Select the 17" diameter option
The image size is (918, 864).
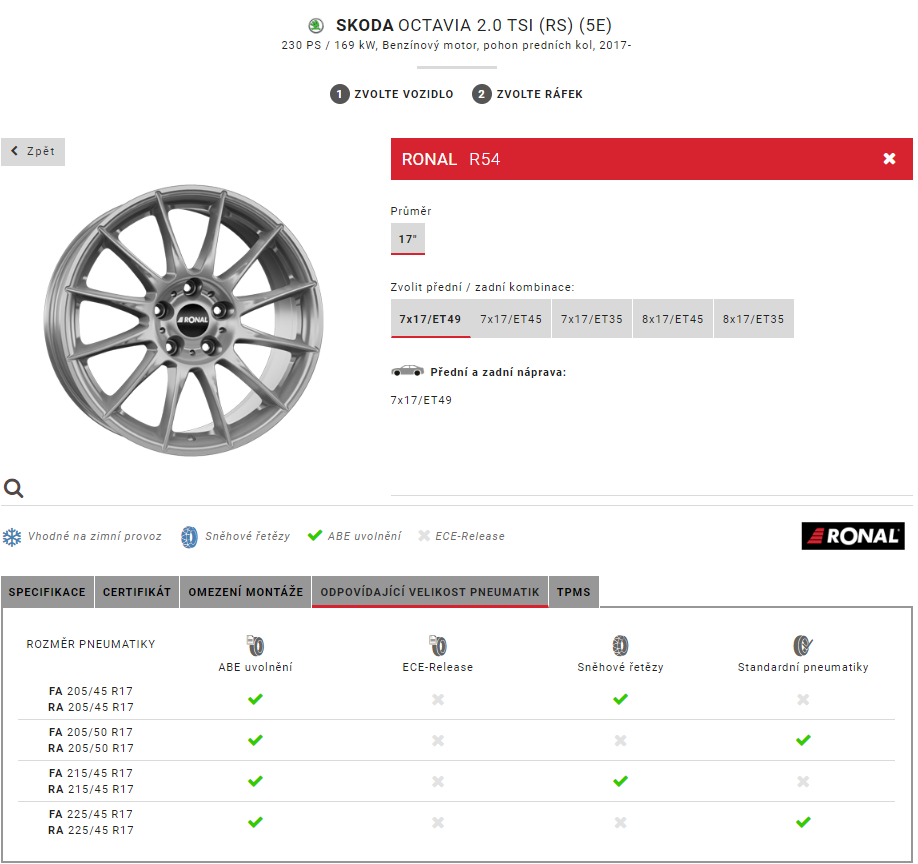(408, 239)
